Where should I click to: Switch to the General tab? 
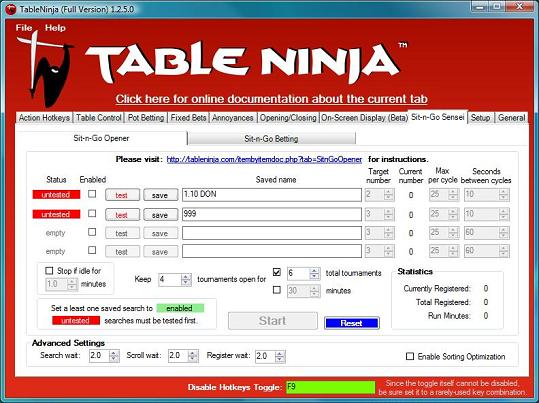pos(512,118)
